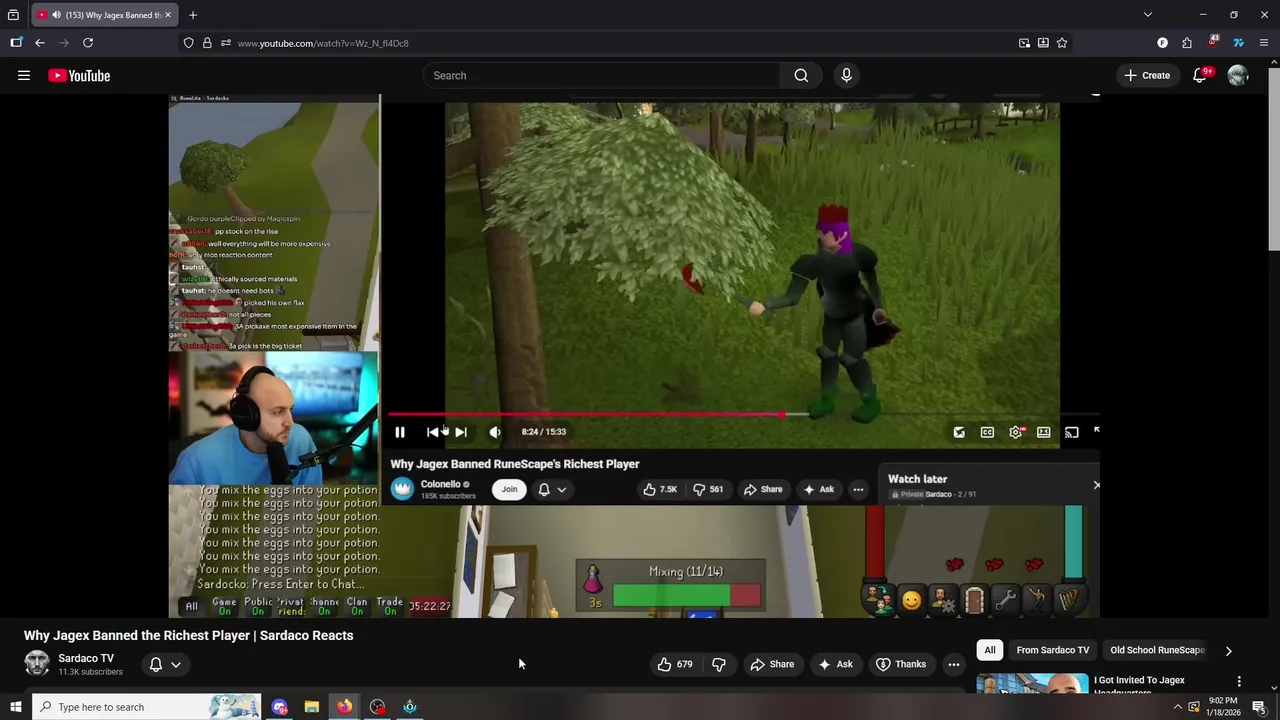Select the From Sardaco TV chip
This screenshot has width=1280, height=720.
click(1053, 650)
